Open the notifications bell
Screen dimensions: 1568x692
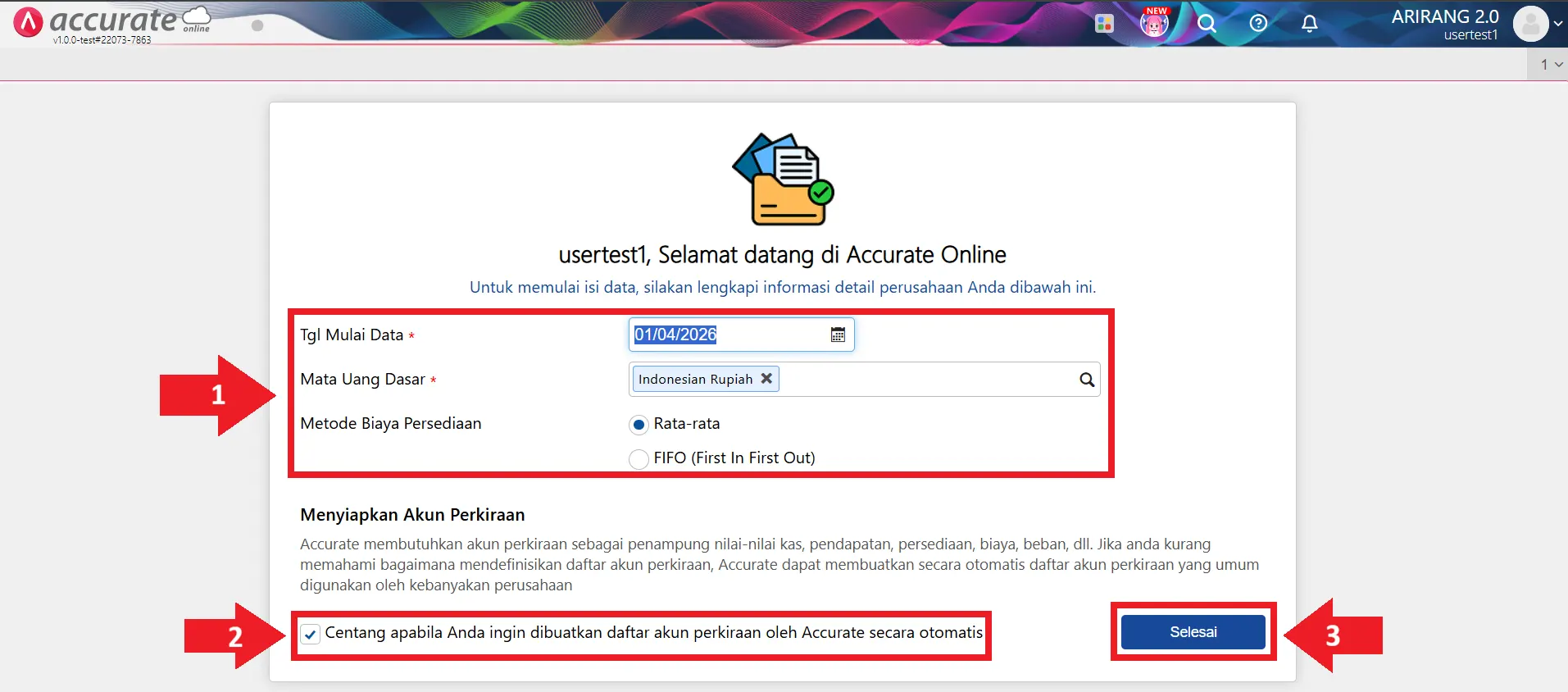click(x=1310, y=23)
